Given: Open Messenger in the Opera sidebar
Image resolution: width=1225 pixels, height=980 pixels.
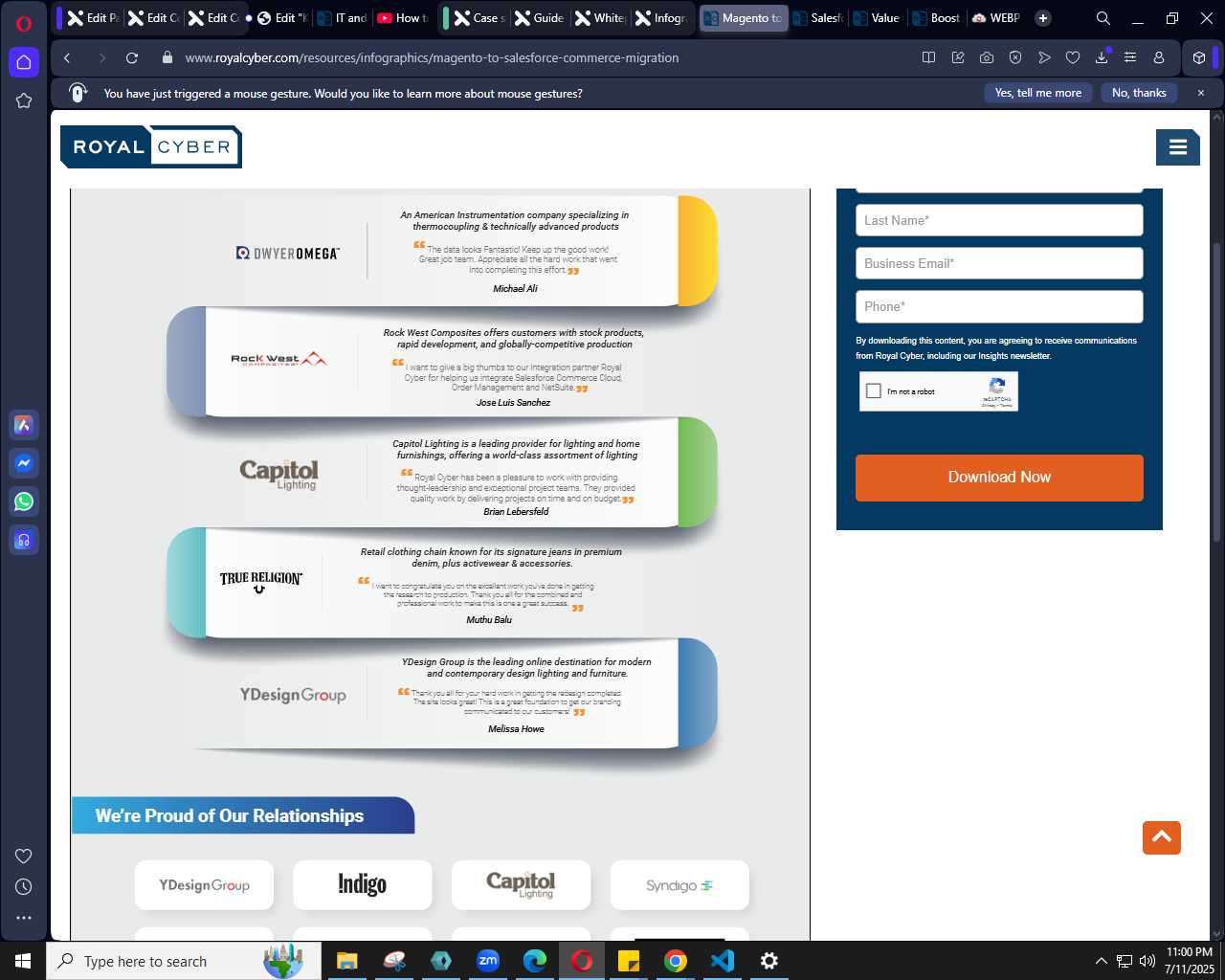Looking at the screenshot, I should coord(24,463).
